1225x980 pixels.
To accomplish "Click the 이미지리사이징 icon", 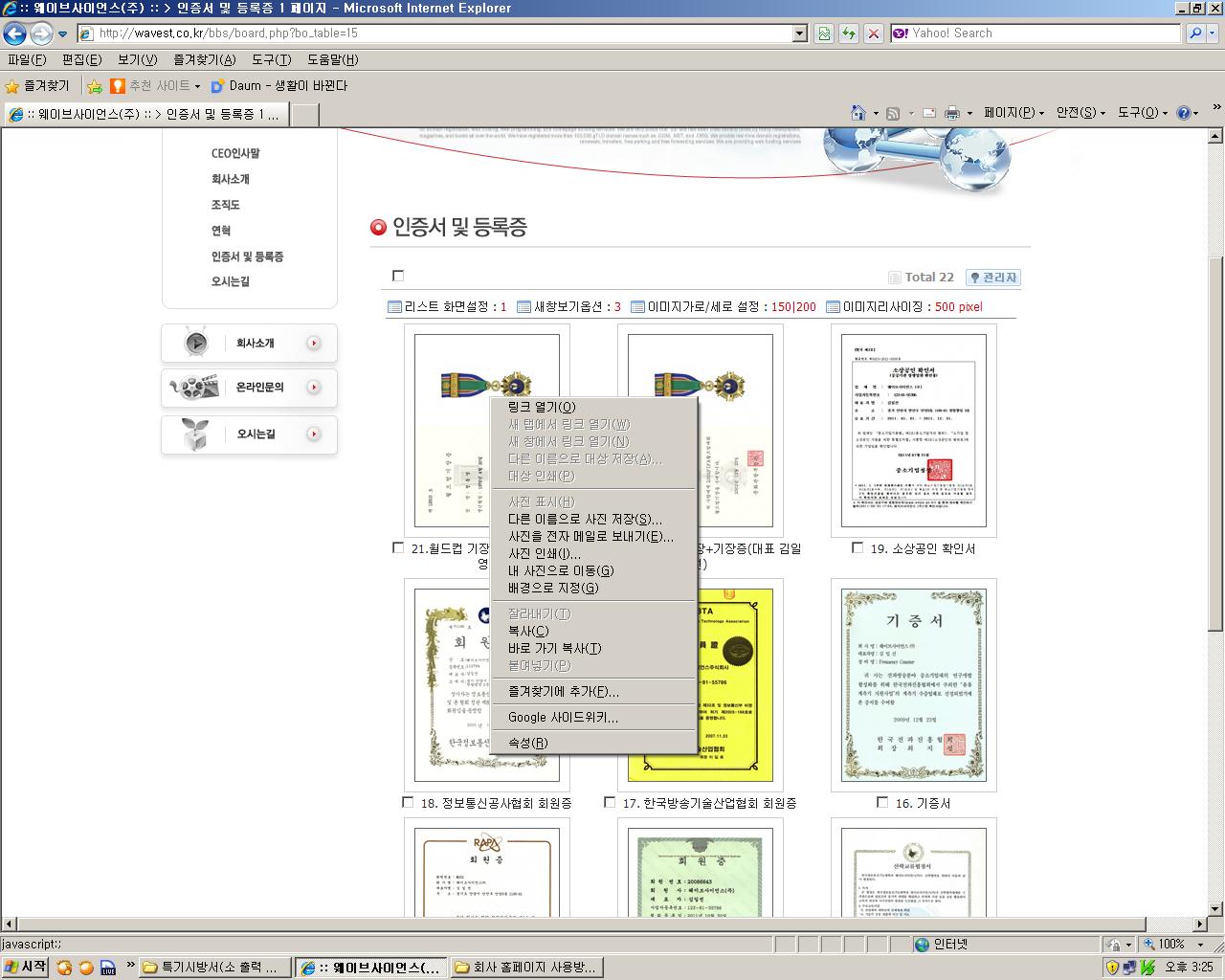I will click(833, 307).
